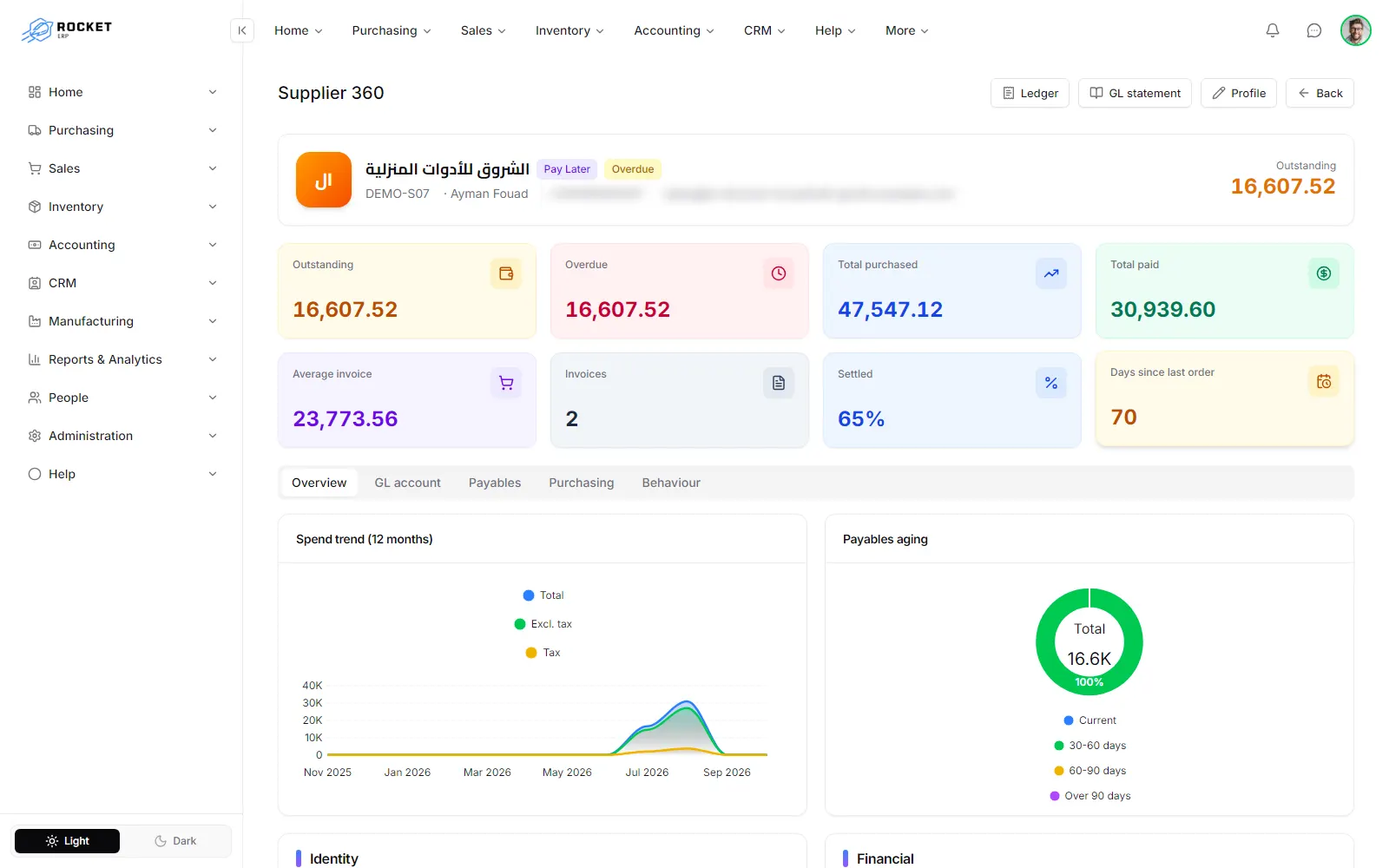
Task: Open the Ledger button
Action: (1030, 93)
